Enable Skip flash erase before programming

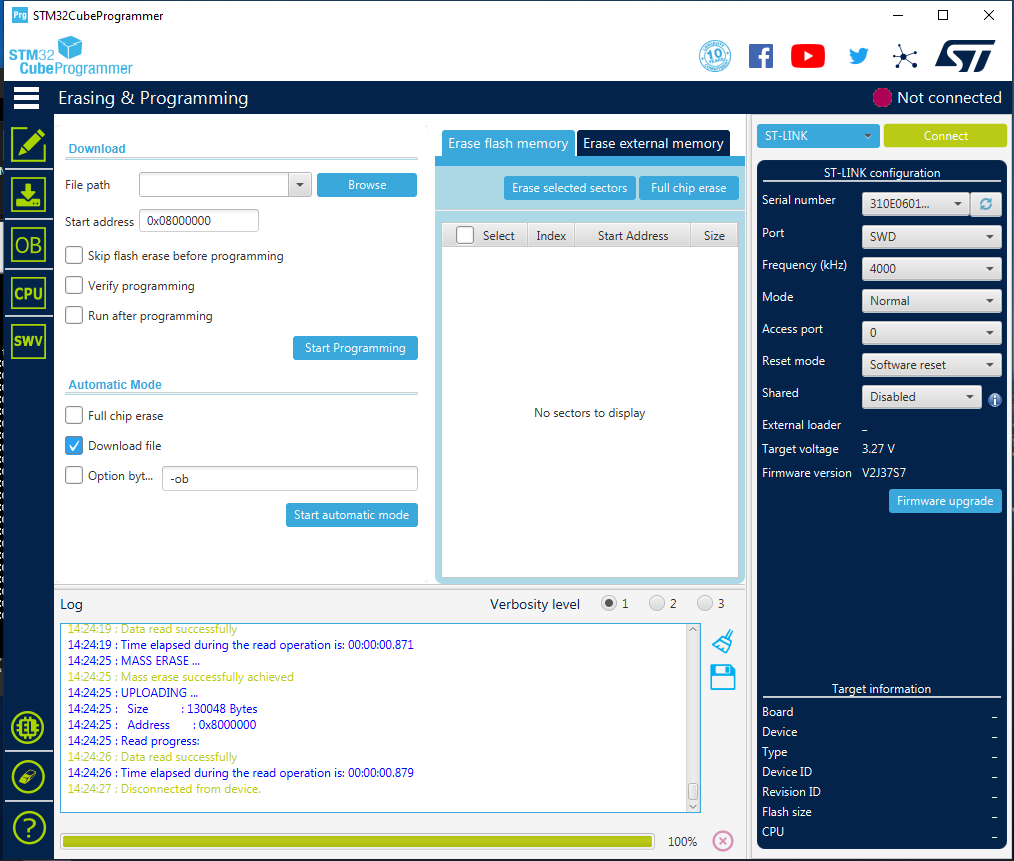[x=74, y=256]
